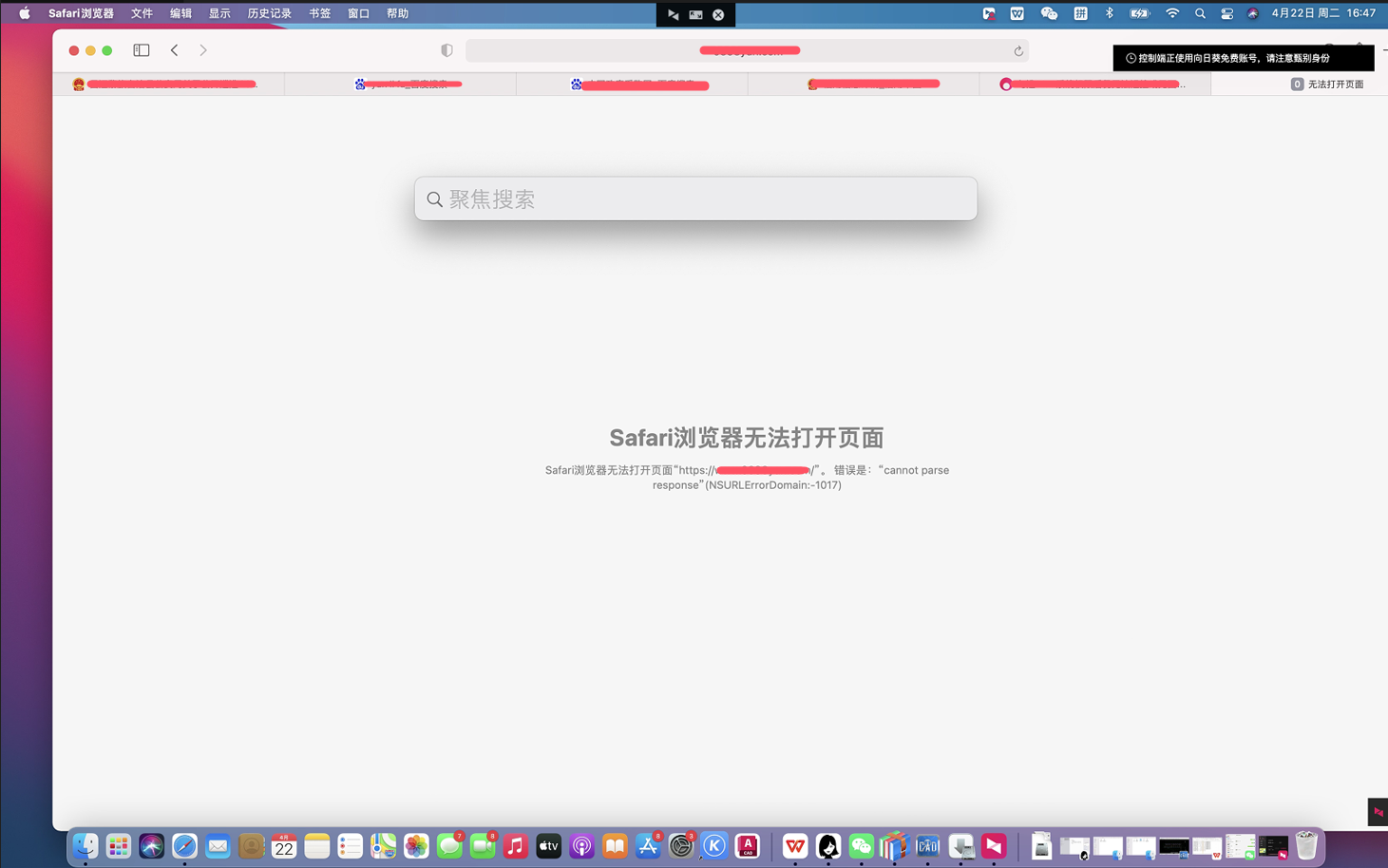The width and height of the screenshot is (1388, 868).
Task: Open the blue CAD viewer in Dock
Action: click(x=927, y=845)
